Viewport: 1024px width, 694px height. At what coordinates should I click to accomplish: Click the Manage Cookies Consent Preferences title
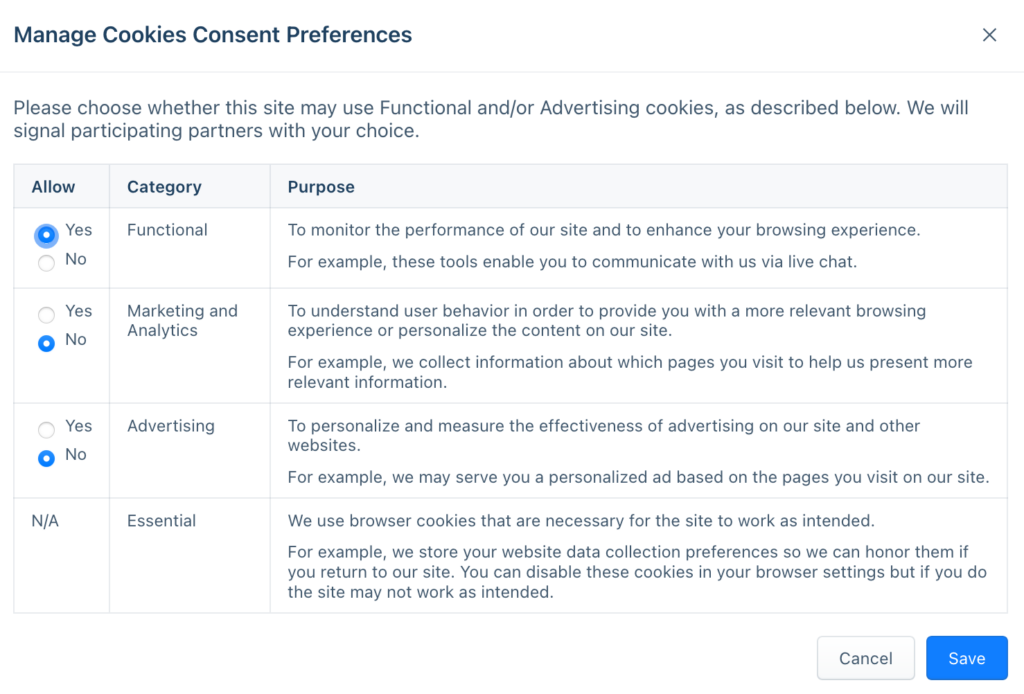point(212,34)
